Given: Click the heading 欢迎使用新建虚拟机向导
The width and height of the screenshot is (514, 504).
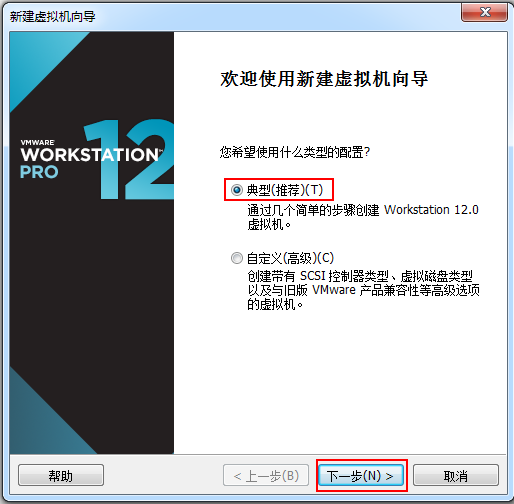Looking at the screenshot, I should (x=324, y=79).
